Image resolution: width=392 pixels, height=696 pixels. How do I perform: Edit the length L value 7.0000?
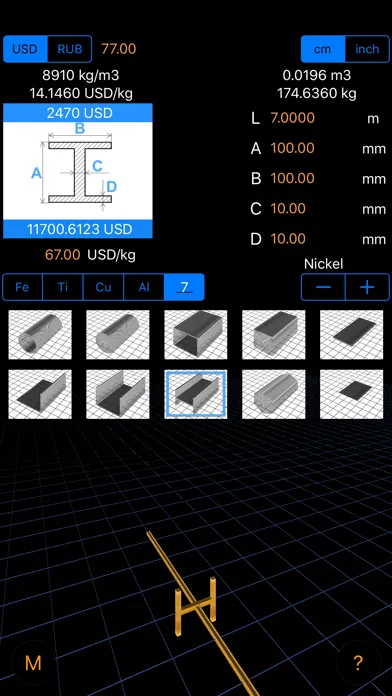[x=293, y=118]
